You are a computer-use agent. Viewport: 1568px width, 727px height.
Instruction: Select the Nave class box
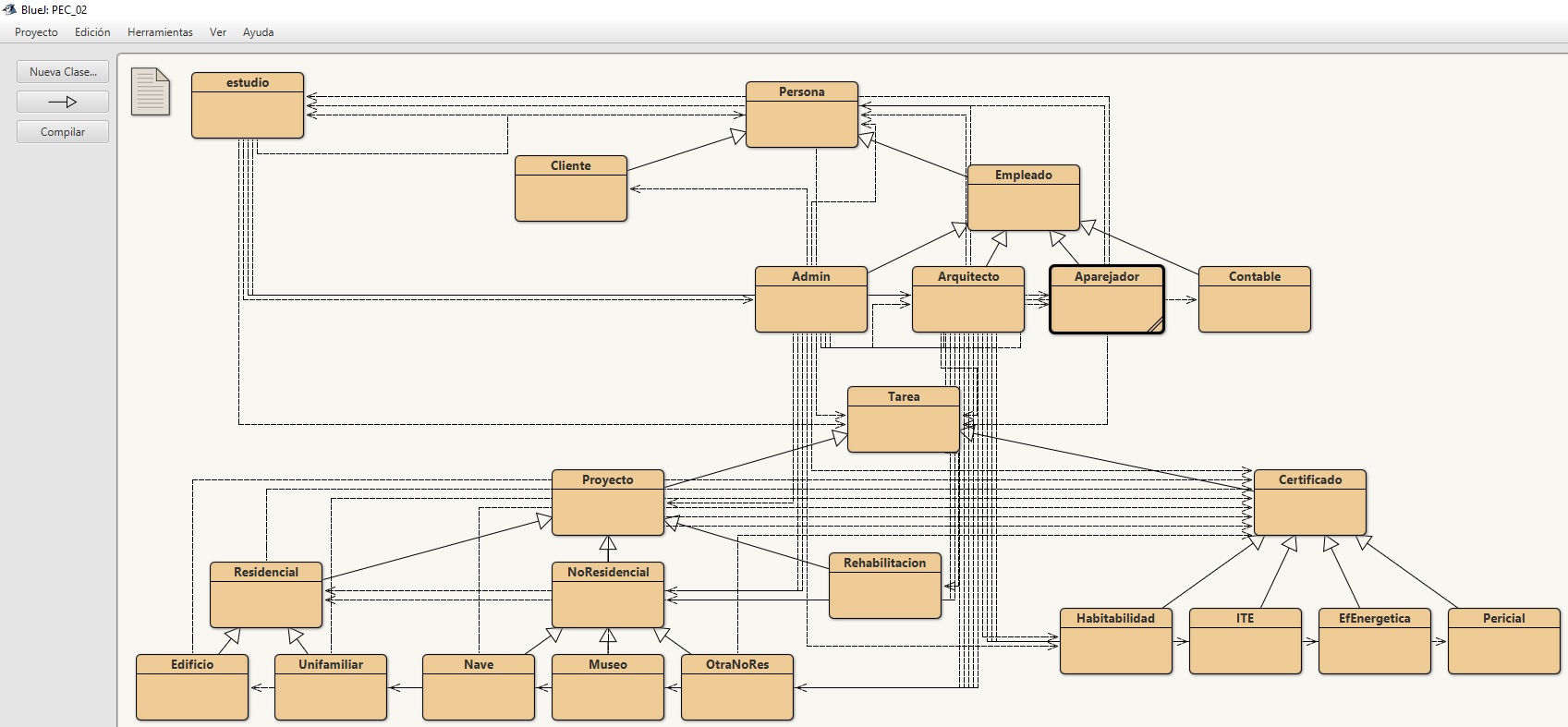coord(479,687)
